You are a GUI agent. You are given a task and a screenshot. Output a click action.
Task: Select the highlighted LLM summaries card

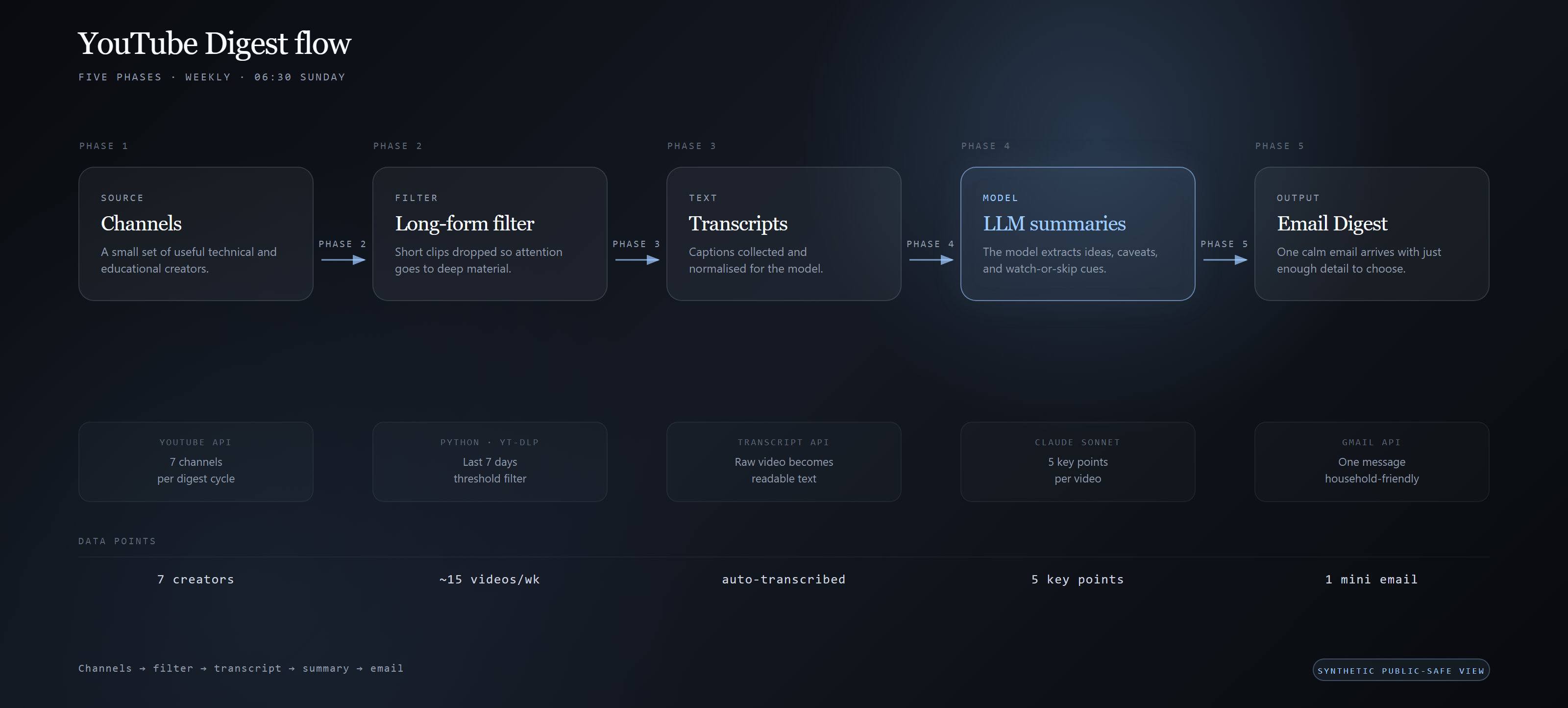point(1078,233)
